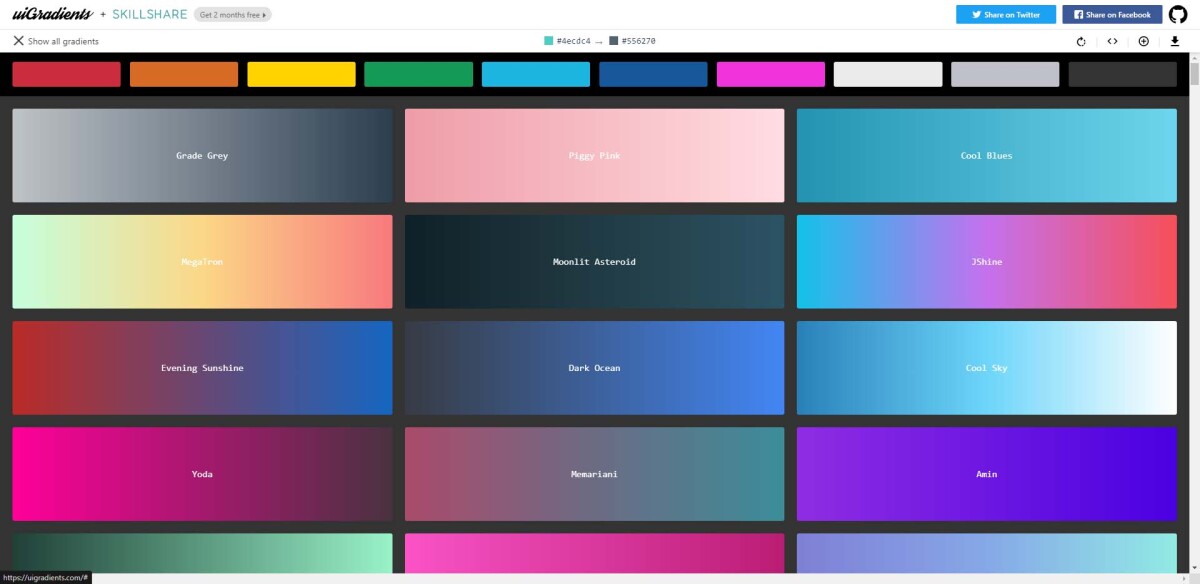Open the CSS code view icon
This screenshot has height=584, width=1200.
pyautogui.click(x=1112, y=41)
